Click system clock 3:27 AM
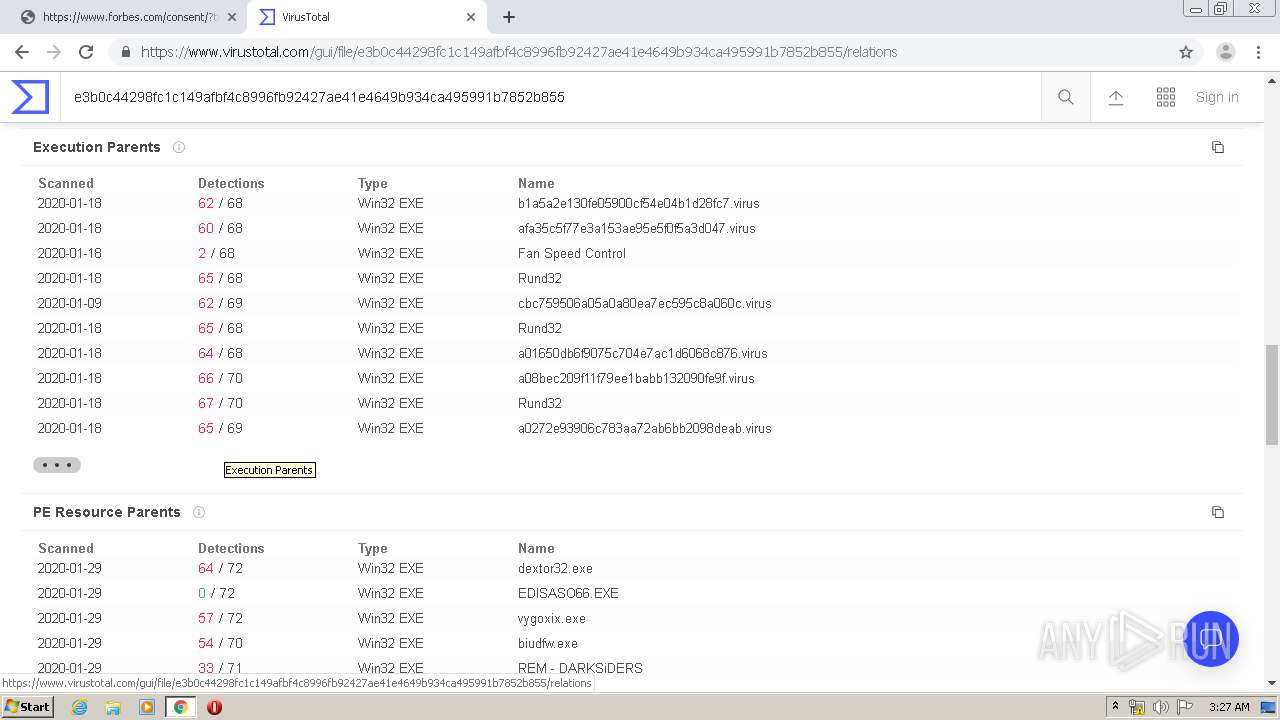 [1229, 707]
